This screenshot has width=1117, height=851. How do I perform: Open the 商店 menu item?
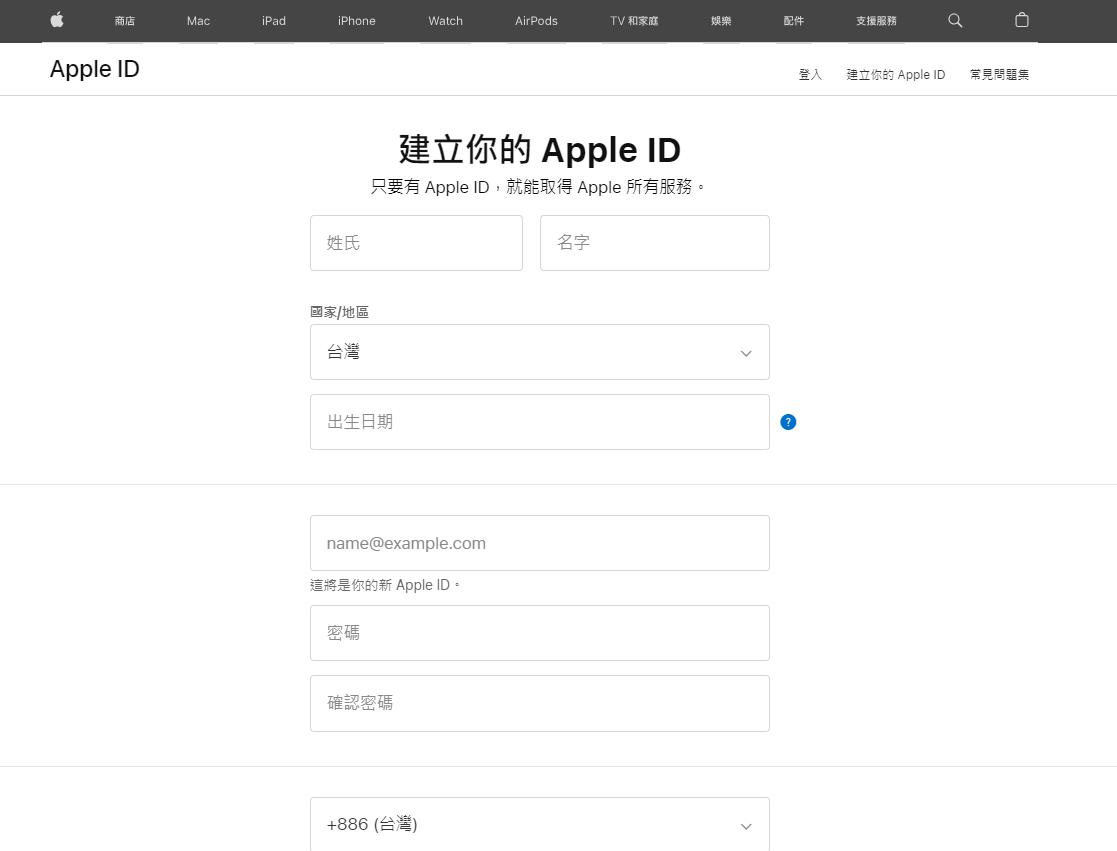pyautogui.click(x=125, y=21)
